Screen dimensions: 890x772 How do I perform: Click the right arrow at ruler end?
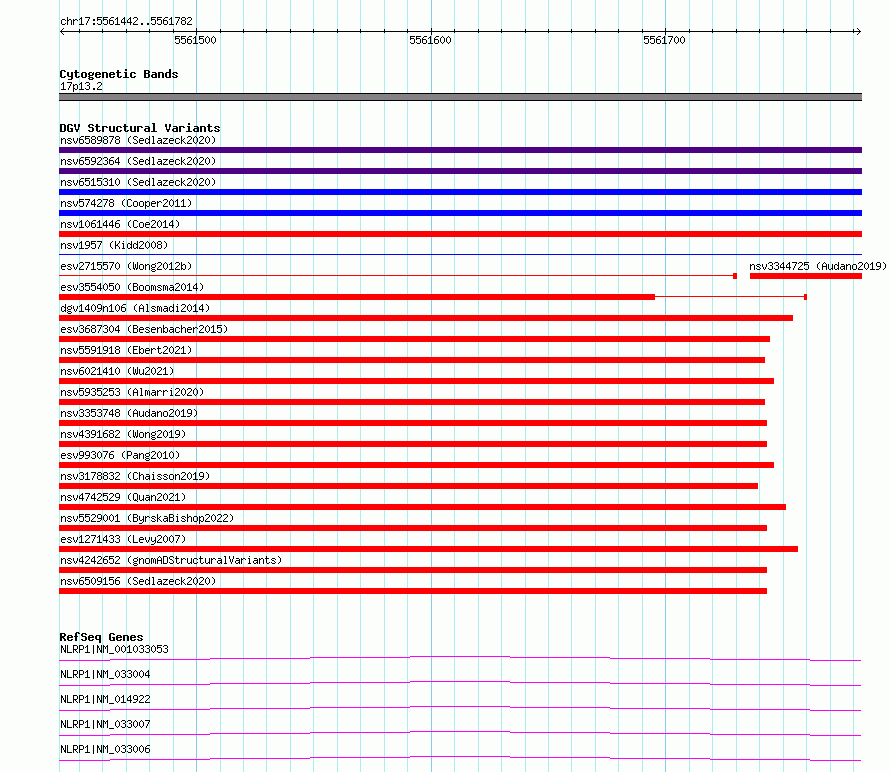coord(858,32)
